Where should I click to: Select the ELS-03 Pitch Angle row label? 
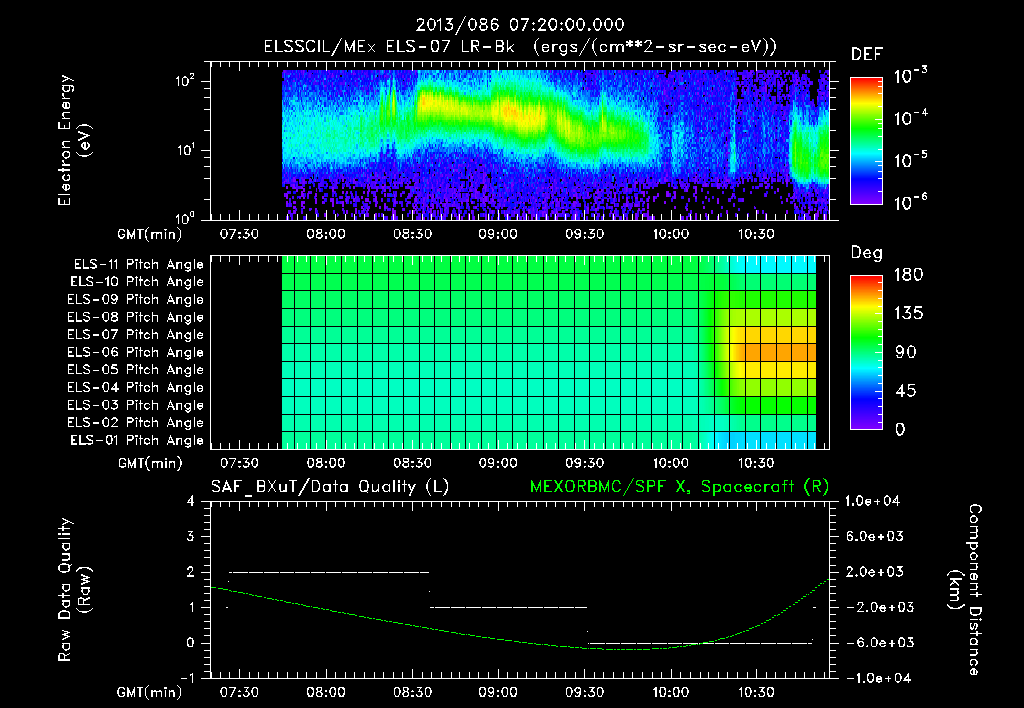136,406
